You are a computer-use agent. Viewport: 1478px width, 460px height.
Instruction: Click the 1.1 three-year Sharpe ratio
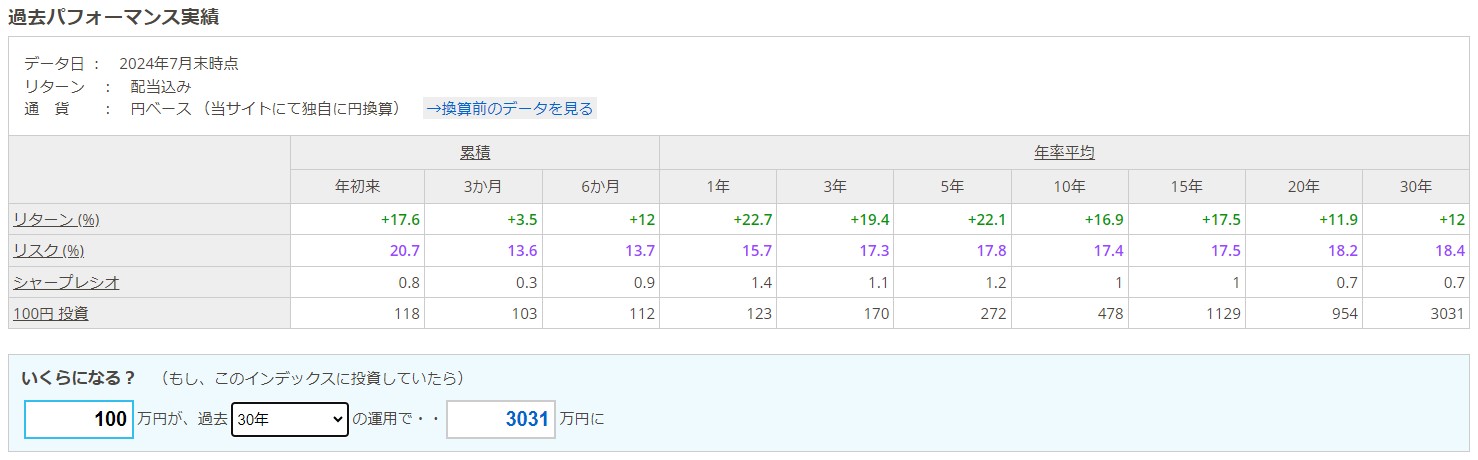pyautogui.click(x=878, y=283)
